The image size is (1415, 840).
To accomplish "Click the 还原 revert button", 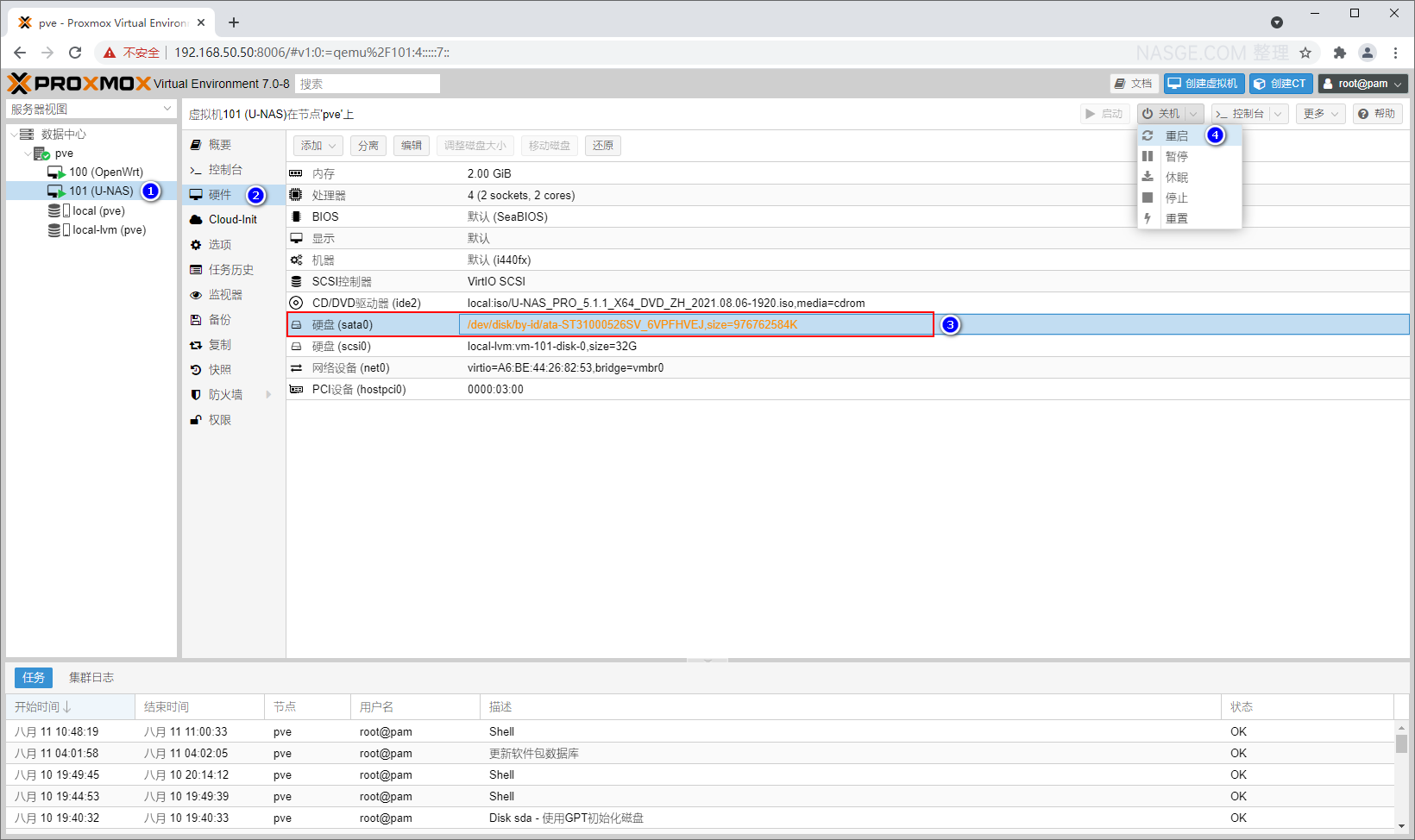I will pyautogui.click(x=603, y=146).
